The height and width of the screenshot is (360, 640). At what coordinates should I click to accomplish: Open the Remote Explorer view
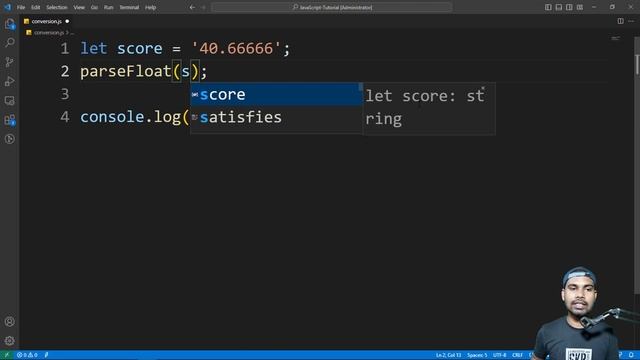click(x=10, y=100)
